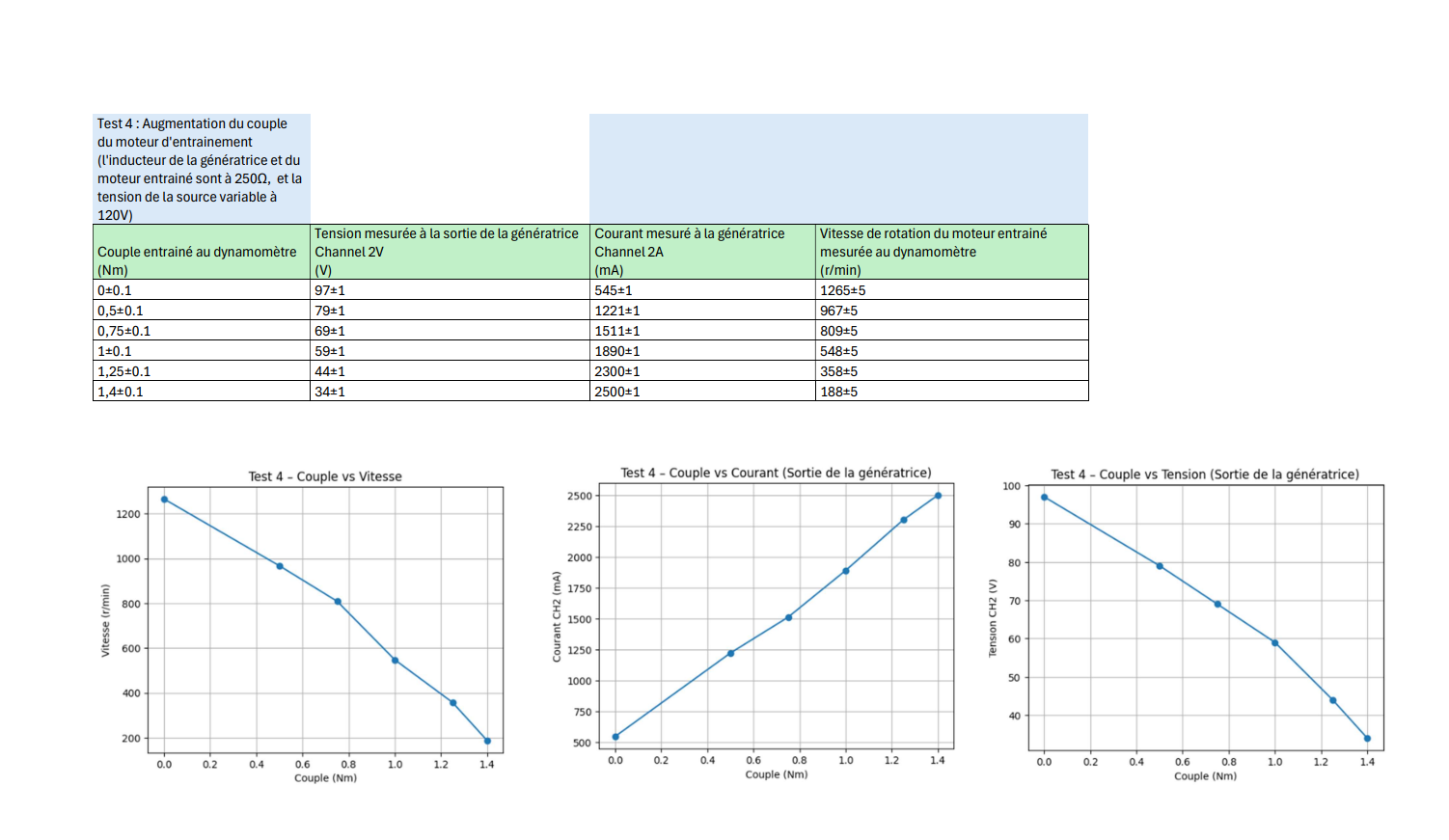The height and width of the screenshot is (840, 1449).
Task: Click the cell containing 34±1
Action: (x=449, y=392)
